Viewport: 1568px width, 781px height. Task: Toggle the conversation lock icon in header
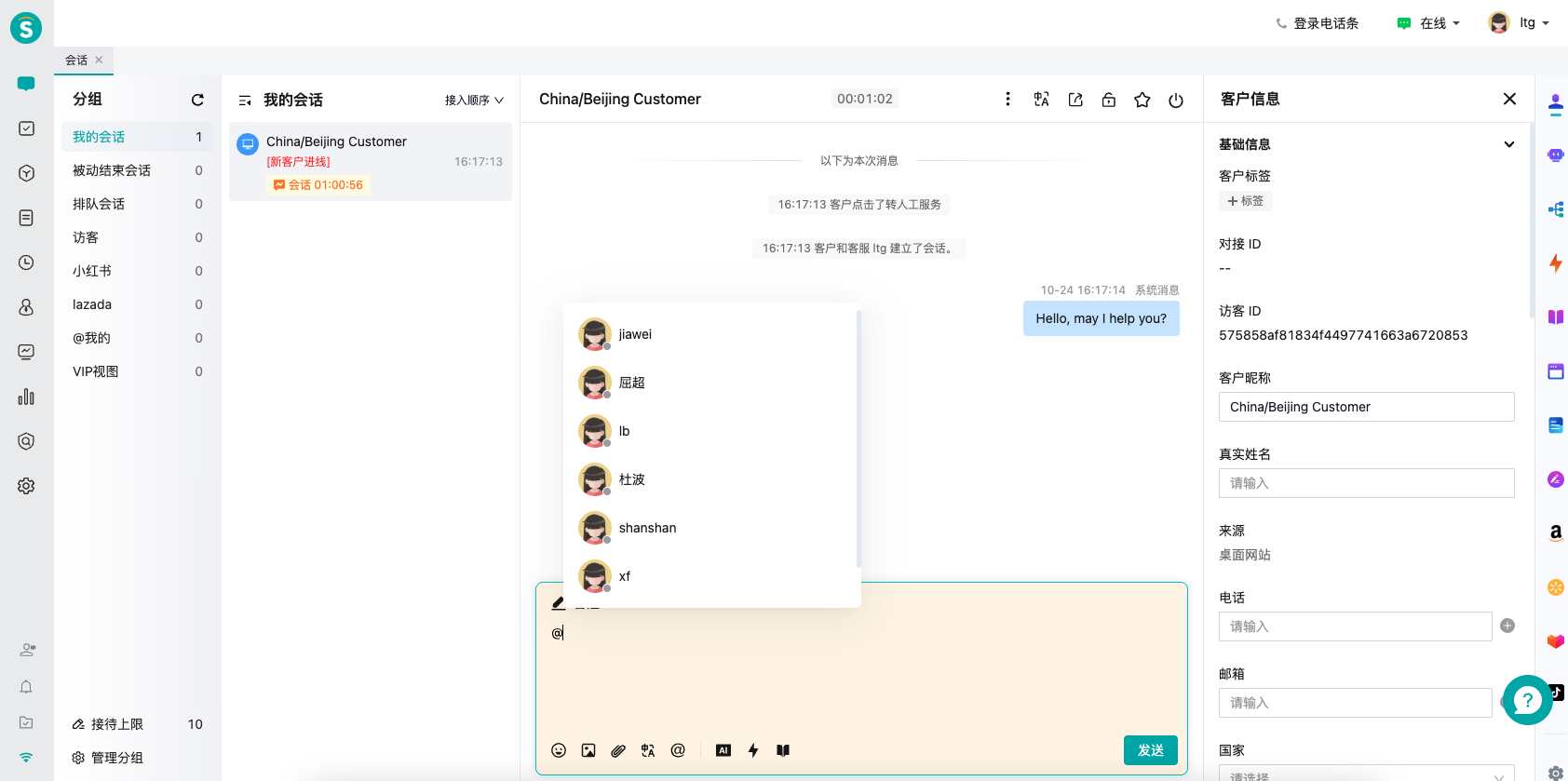1109,100
